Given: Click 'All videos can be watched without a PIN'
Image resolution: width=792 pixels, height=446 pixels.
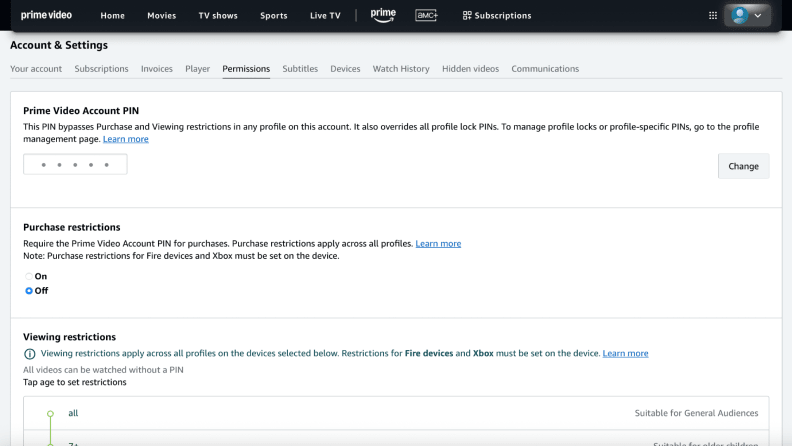Looking at the screenshot, I should pos(104,370).
